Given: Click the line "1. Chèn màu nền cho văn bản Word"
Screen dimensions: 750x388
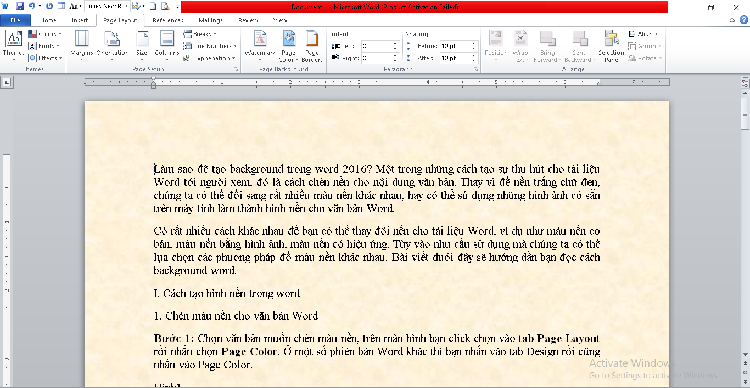Looking at the screenshot, I should click(x=236, y=316).
